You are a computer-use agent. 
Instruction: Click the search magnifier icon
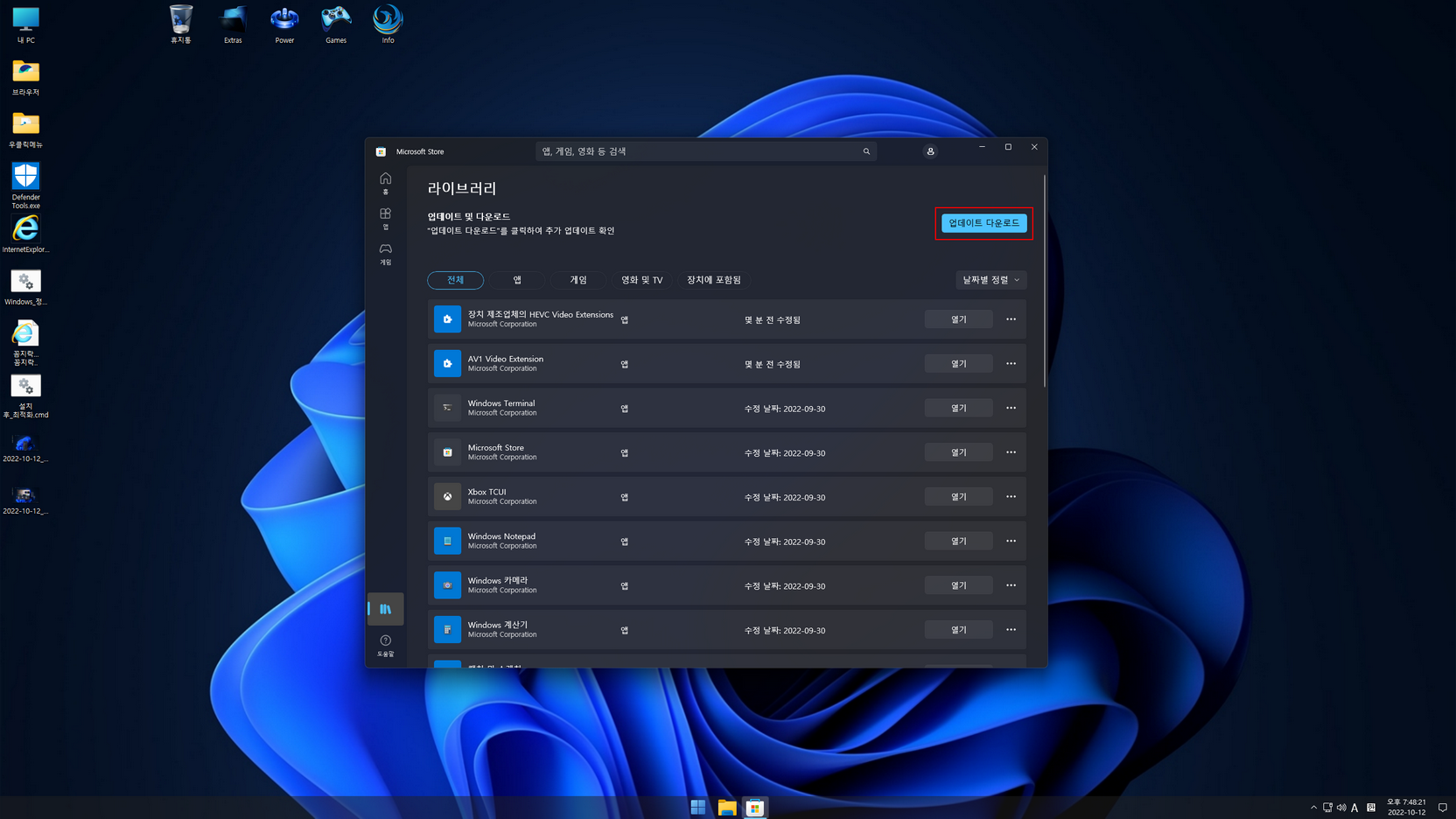(x=866, y=151)
